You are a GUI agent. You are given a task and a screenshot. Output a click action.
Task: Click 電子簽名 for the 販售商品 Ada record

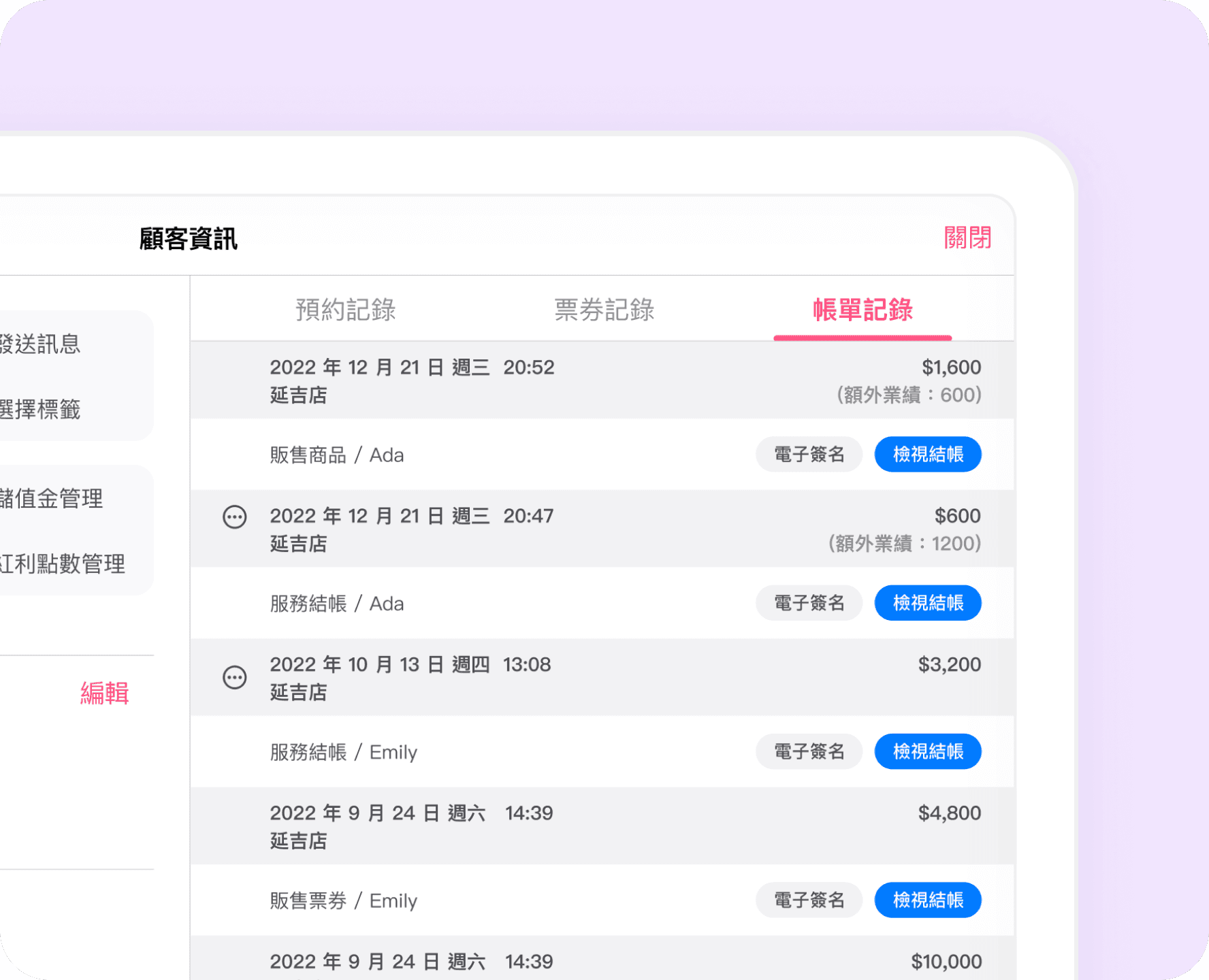(x=809, y=454)
